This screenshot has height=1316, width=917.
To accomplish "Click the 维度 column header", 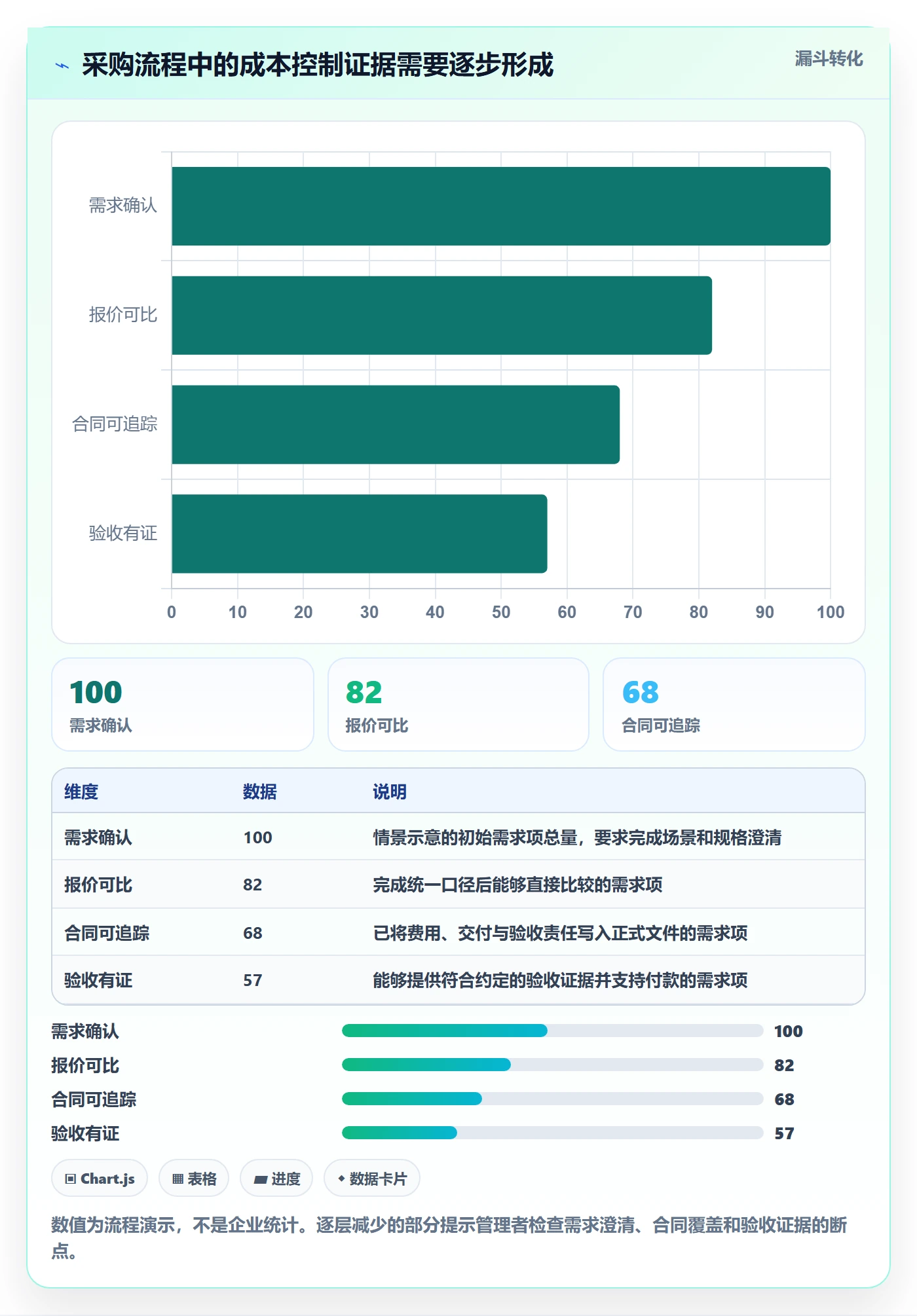I will tap(81, 792).
